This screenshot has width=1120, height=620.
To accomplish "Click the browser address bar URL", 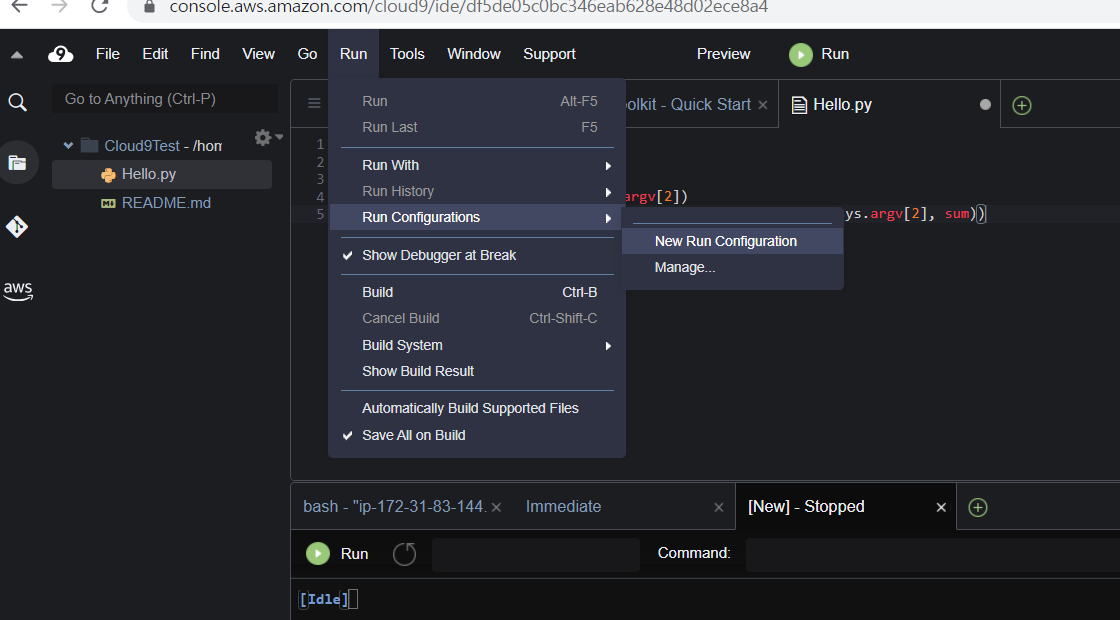I will coord(469,8).
